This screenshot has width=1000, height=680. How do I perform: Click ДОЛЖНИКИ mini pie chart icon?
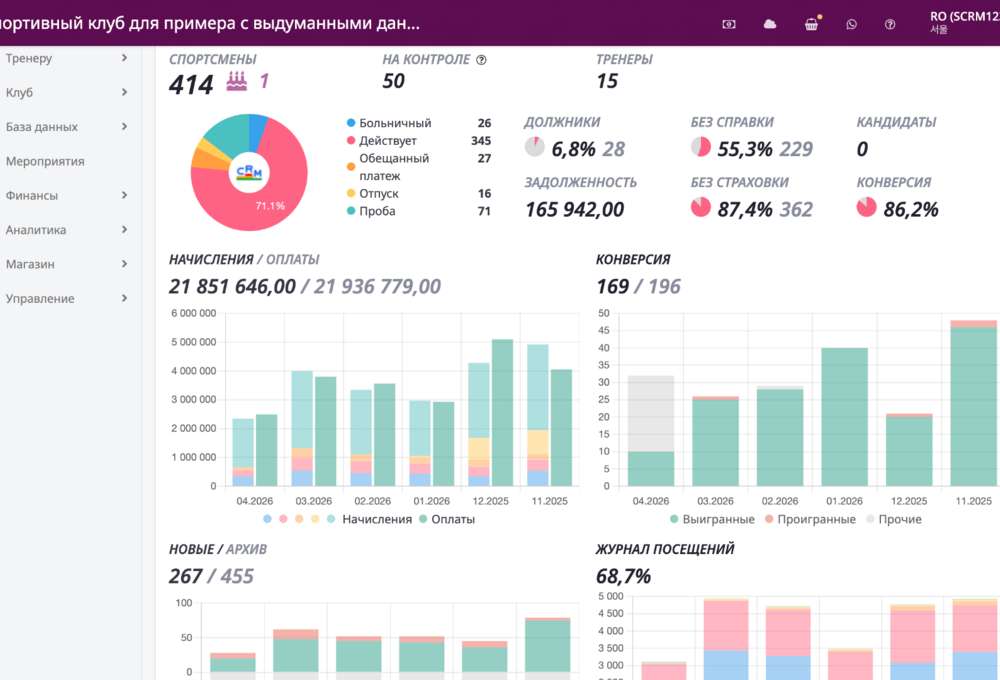point(534,147)
